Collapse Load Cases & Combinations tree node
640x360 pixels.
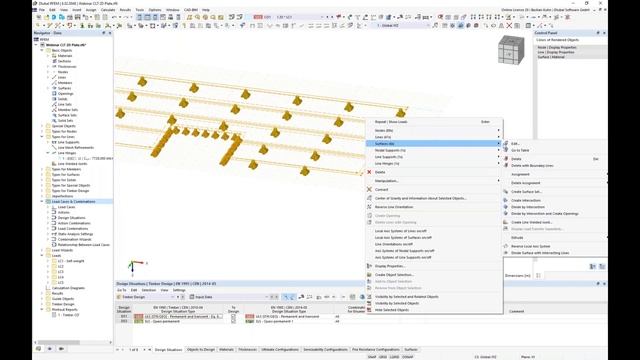click(x=42, y=202)
